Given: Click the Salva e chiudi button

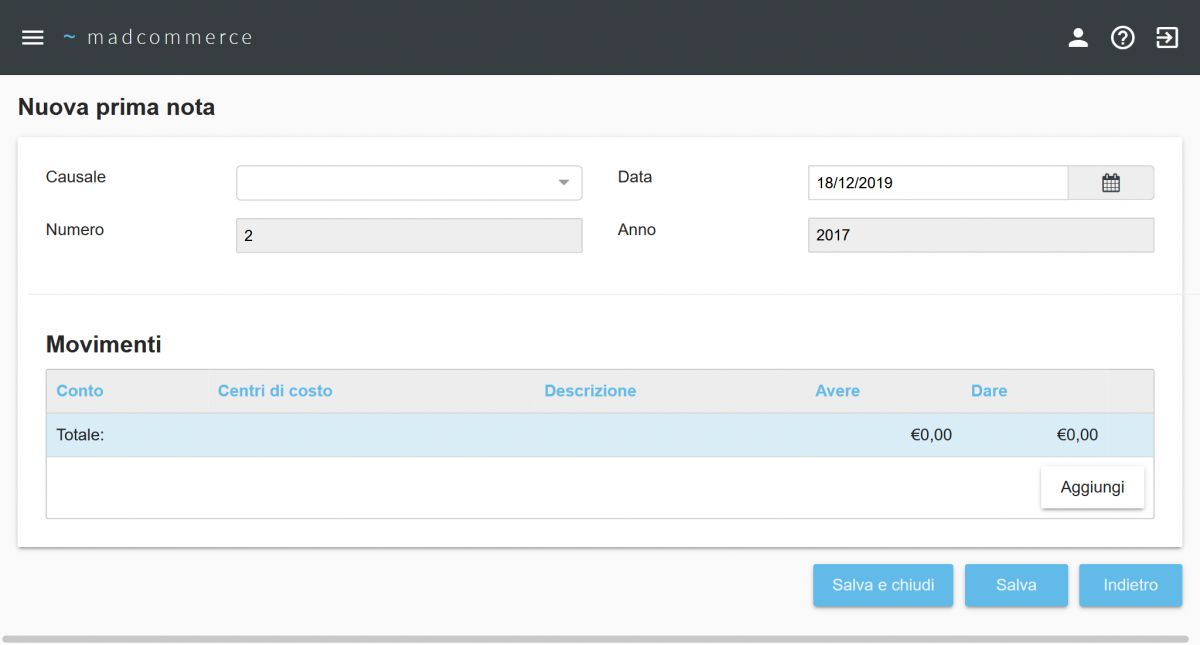Looking at the screenshot, I should click(883, 585).
